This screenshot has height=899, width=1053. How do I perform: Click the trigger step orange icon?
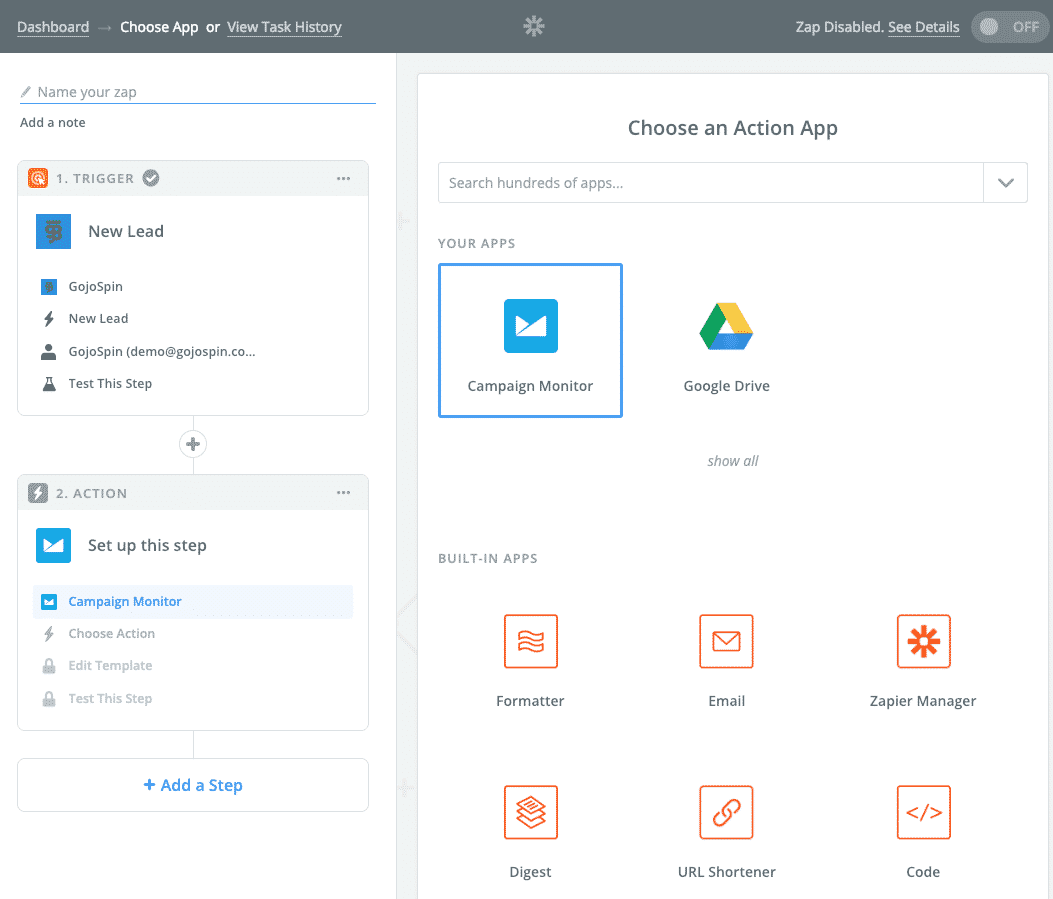tap(38, 178)
